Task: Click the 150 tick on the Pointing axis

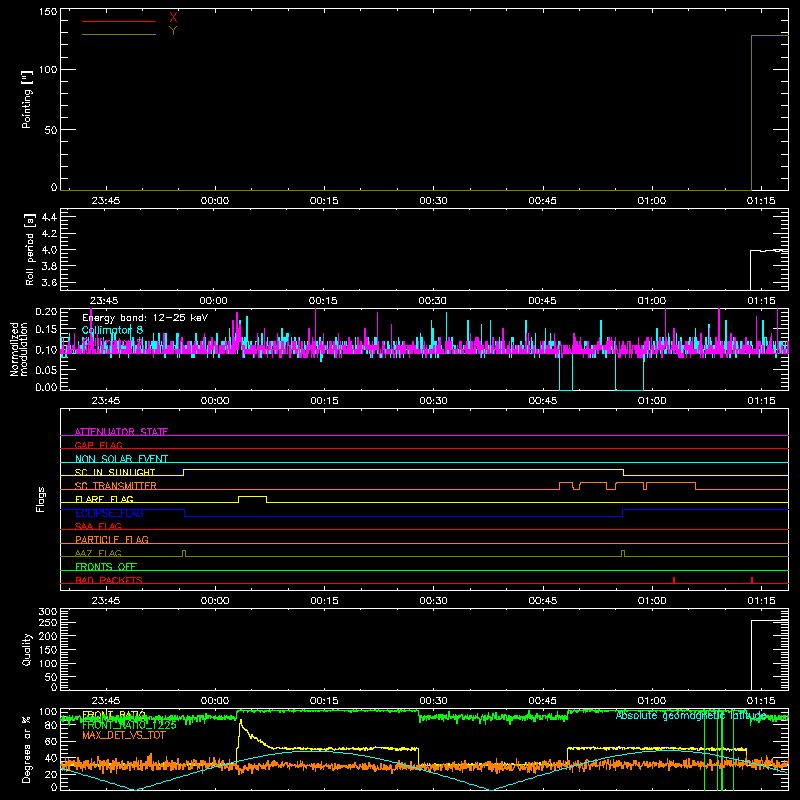Action: pos(48,12)
